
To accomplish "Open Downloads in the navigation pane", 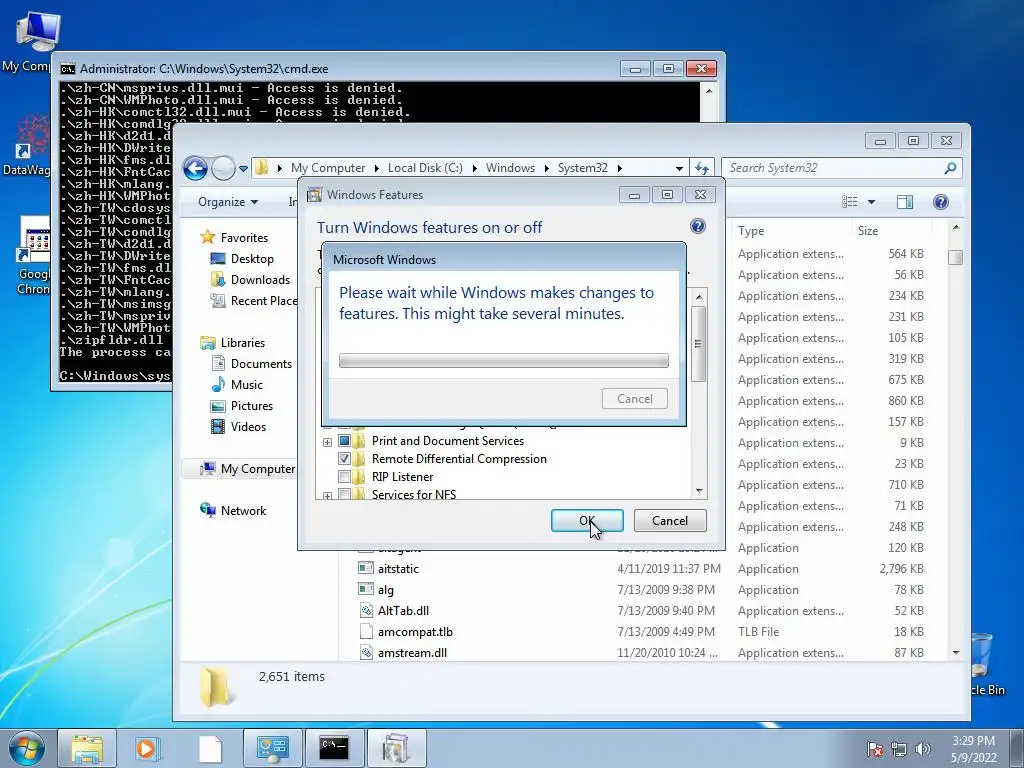I will 260,280.
